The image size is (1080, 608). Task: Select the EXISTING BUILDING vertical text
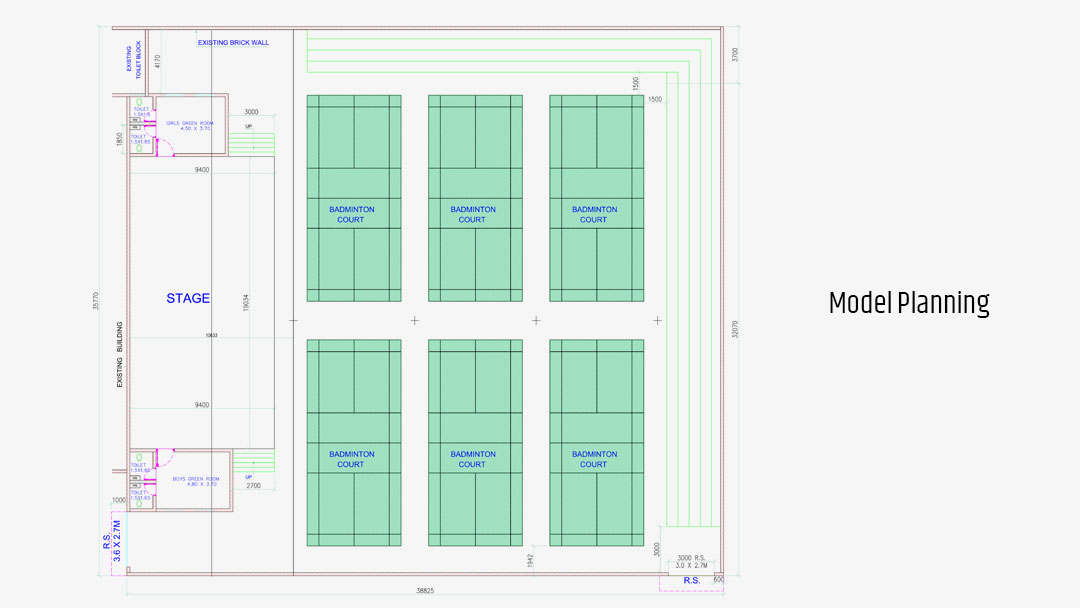120,354
